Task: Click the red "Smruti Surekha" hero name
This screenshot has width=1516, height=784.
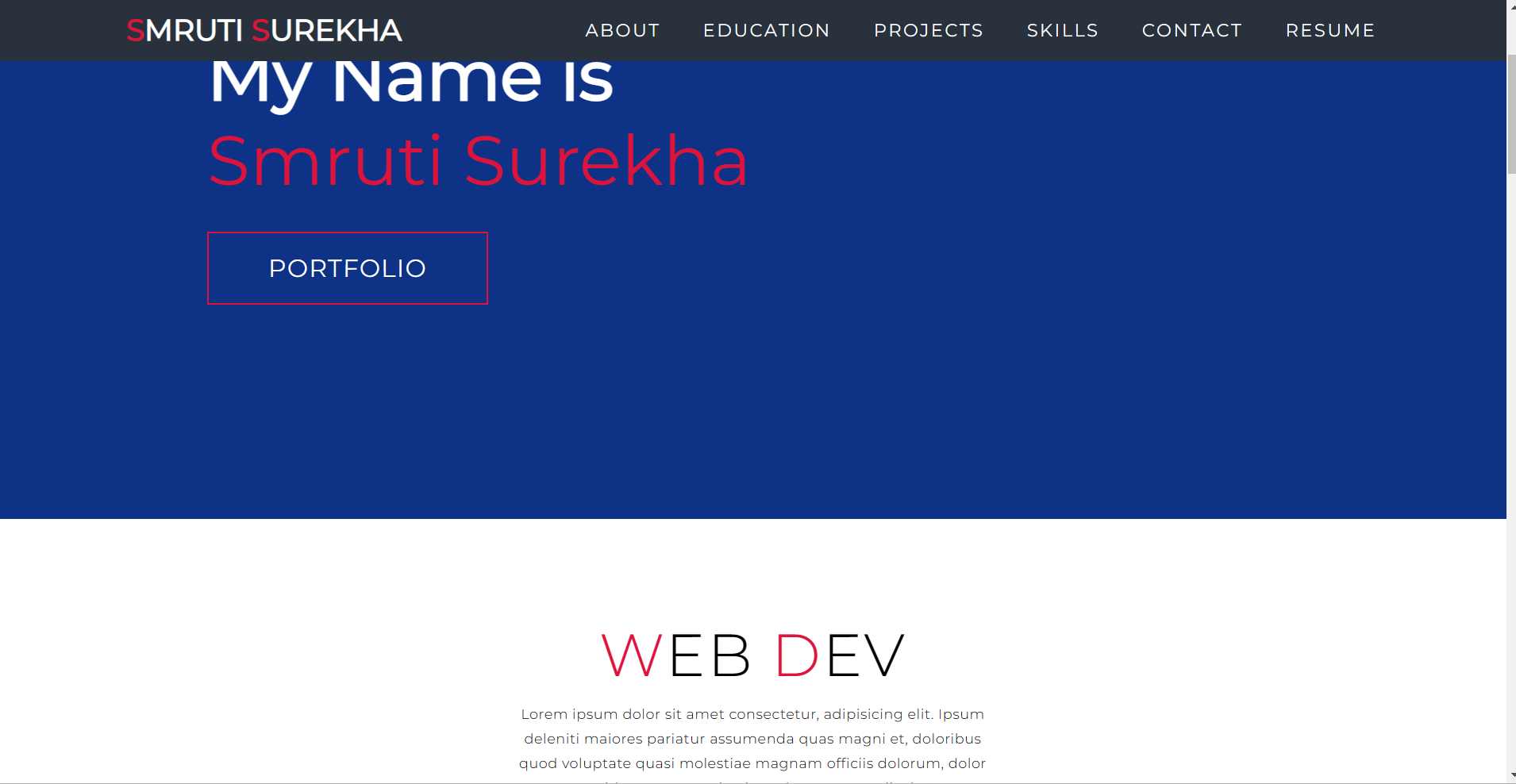Action: (x=478, y=162)
